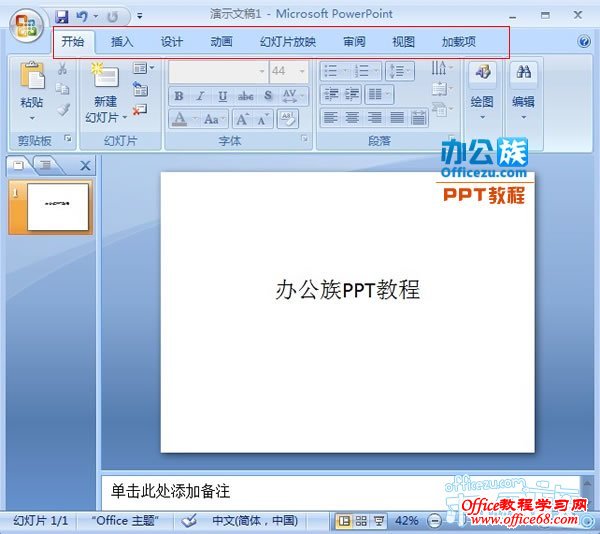The image size is (600, 534).
Task: Undo the last action
Action: click(82, 16)
